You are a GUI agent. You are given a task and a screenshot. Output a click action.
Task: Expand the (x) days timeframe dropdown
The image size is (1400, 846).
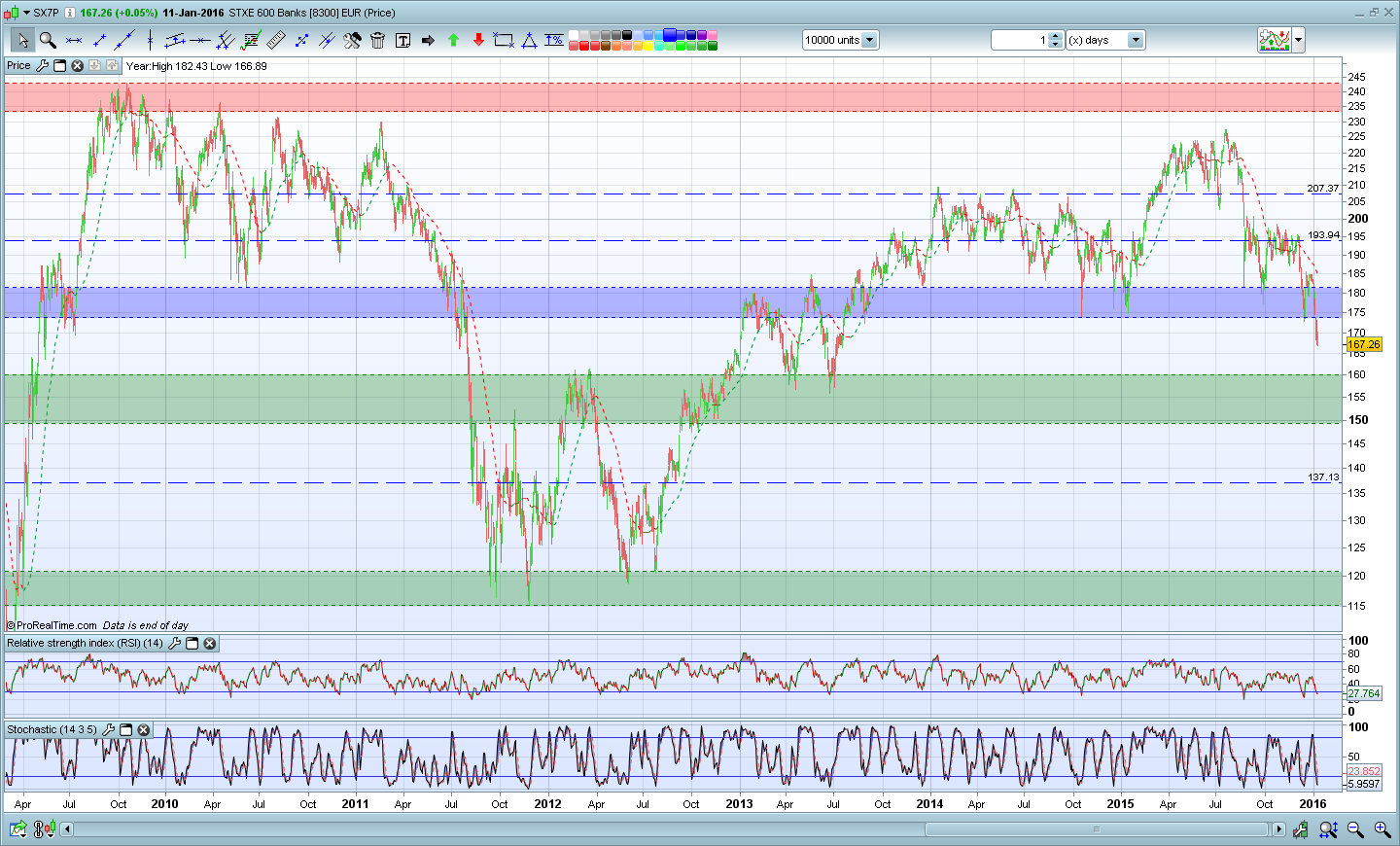click(x=1135, y=40)
